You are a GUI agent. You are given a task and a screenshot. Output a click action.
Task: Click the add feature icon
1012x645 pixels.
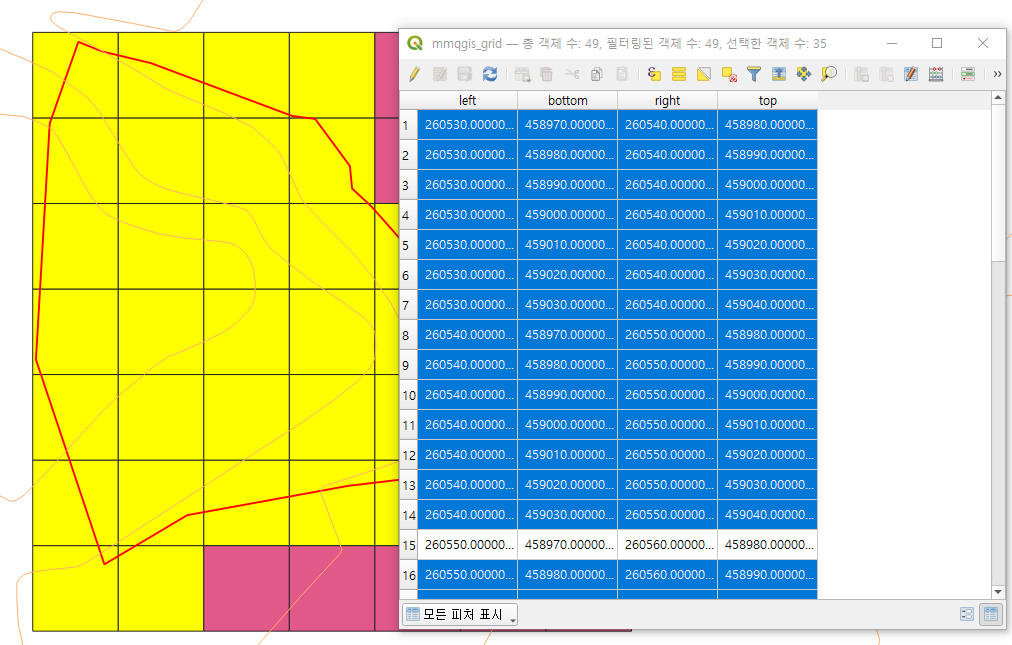522,74
